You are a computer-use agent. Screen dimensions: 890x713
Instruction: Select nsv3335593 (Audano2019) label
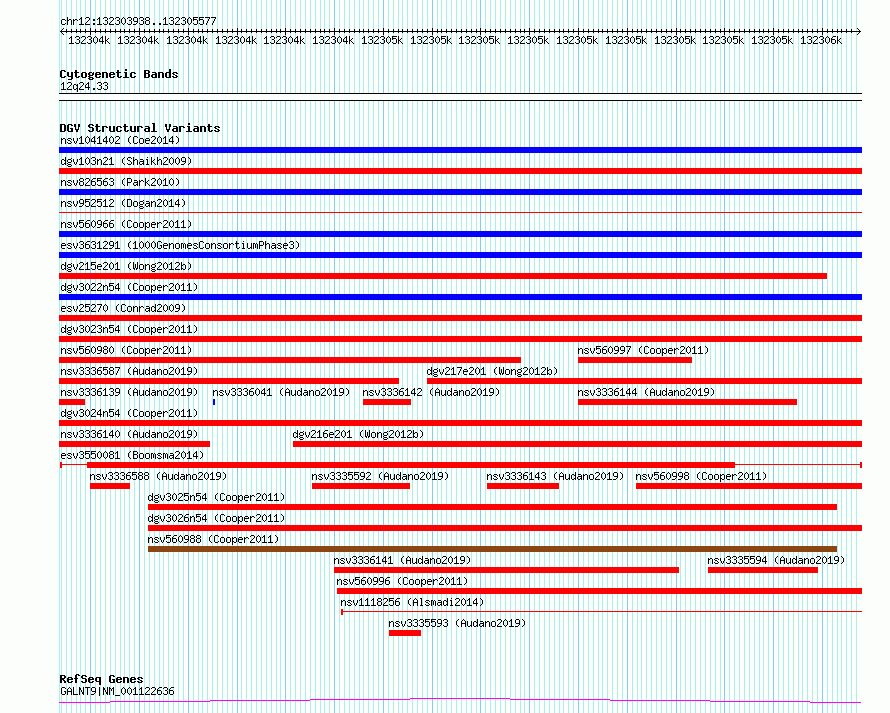pos(457,623)
